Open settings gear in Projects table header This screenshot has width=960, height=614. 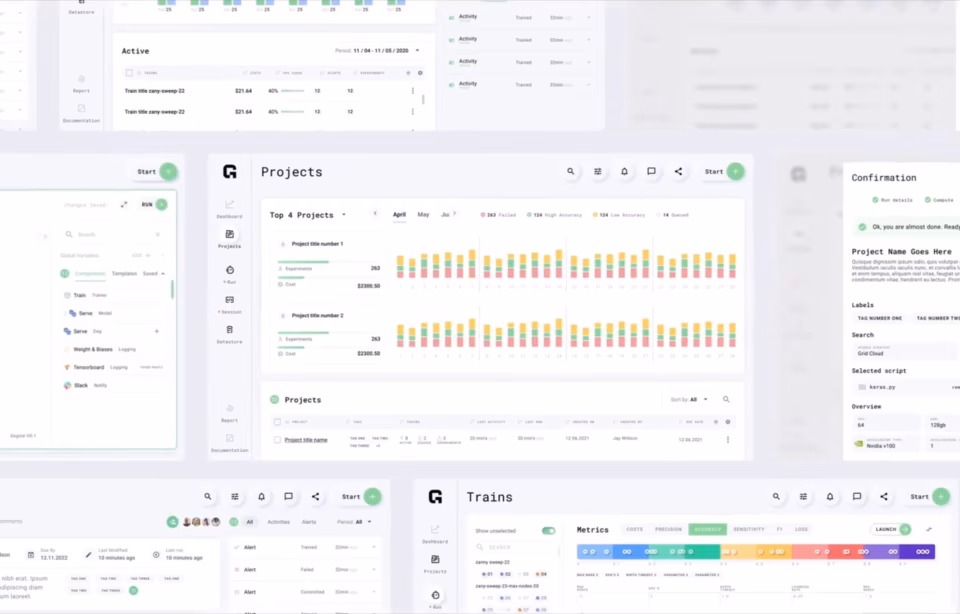[728, 422]
